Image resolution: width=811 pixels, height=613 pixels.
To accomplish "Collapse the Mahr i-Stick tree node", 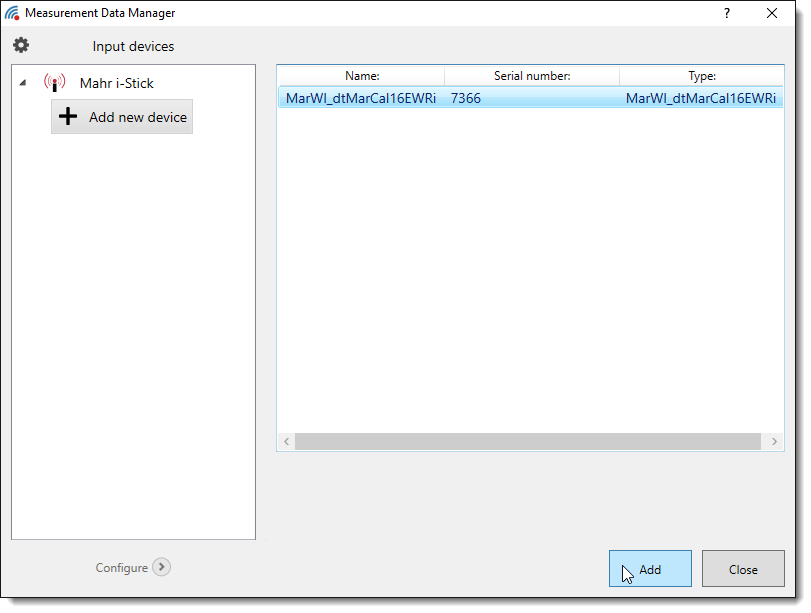I will 23,84.
